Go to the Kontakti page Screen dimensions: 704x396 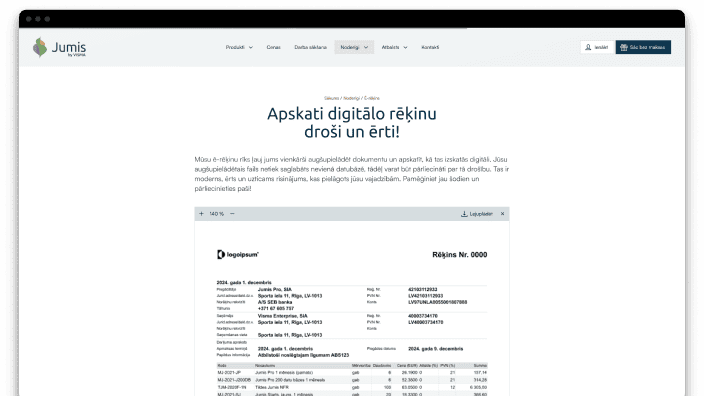pos(430,47)
